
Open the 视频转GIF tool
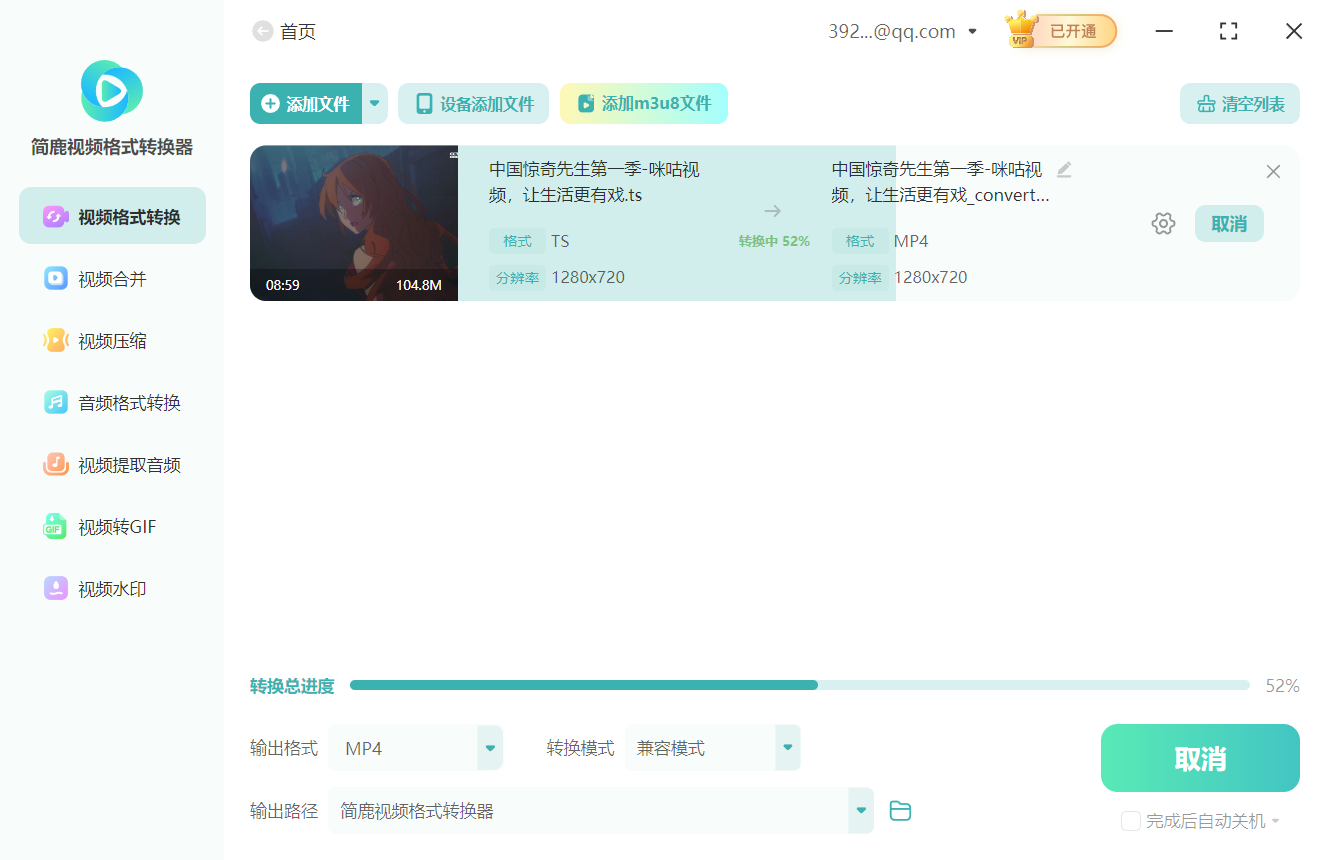111,526
